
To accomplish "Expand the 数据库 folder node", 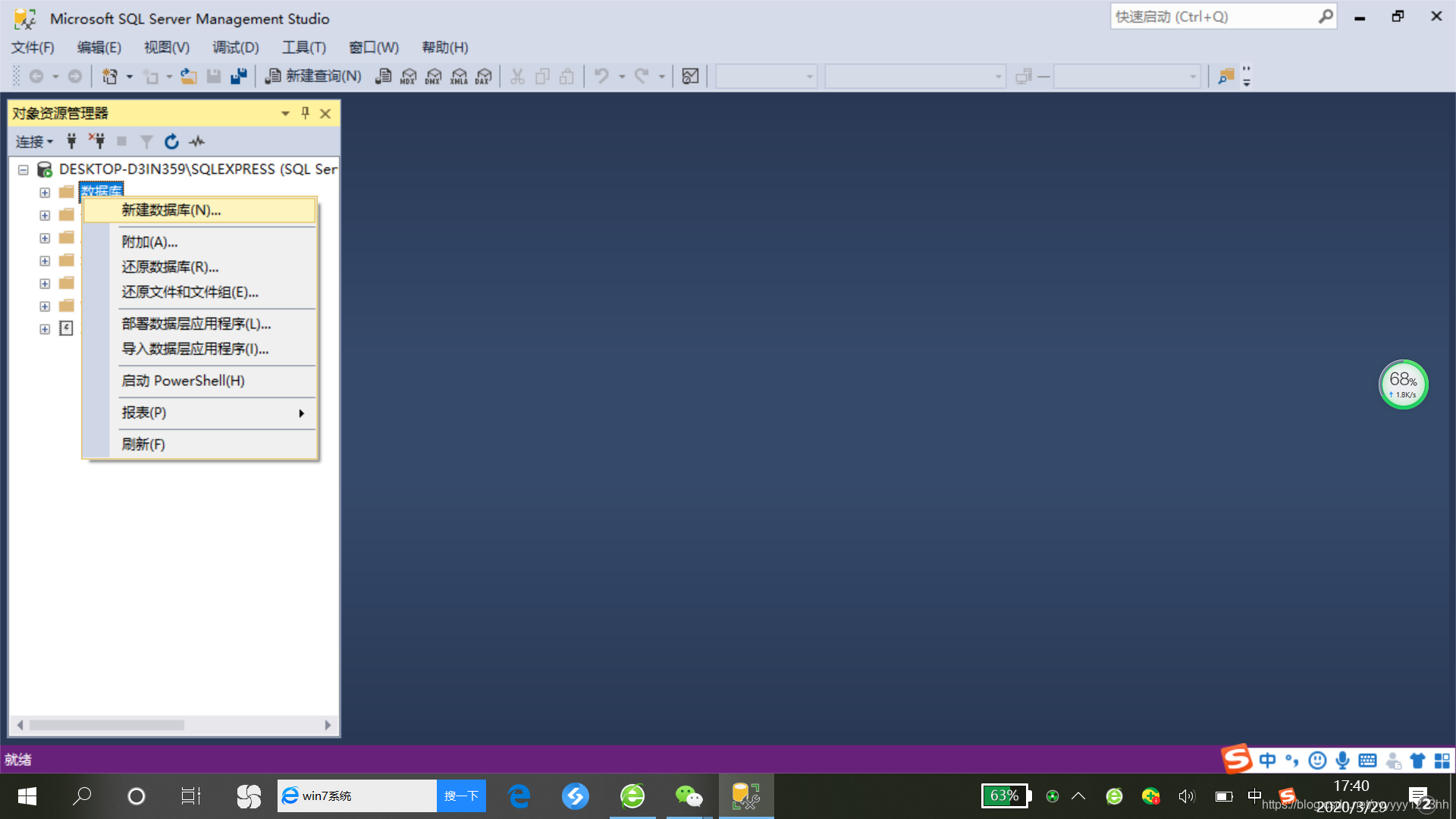I will (45, 193).
